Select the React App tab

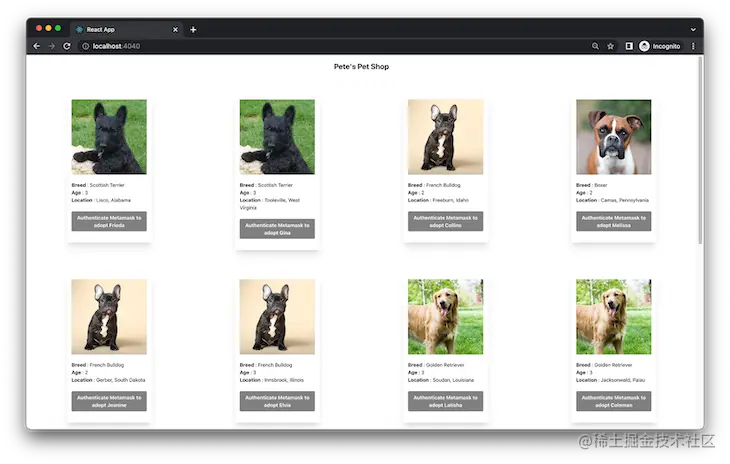pos(127,29)
